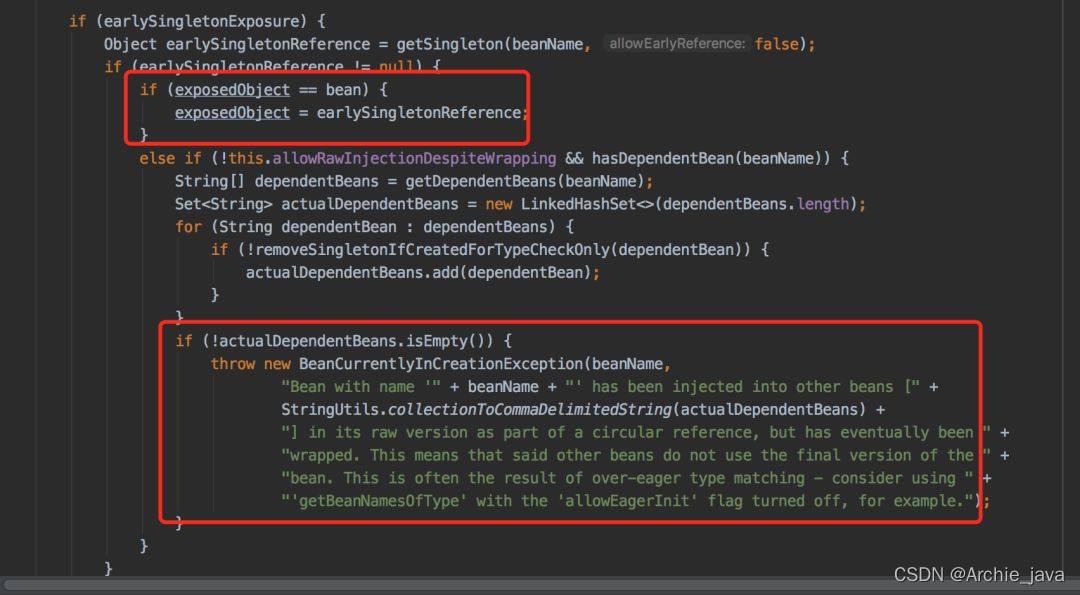Click 'dependentBeans.length' argument
Screen dimensions: 1080x595
[x=756, y=204]
